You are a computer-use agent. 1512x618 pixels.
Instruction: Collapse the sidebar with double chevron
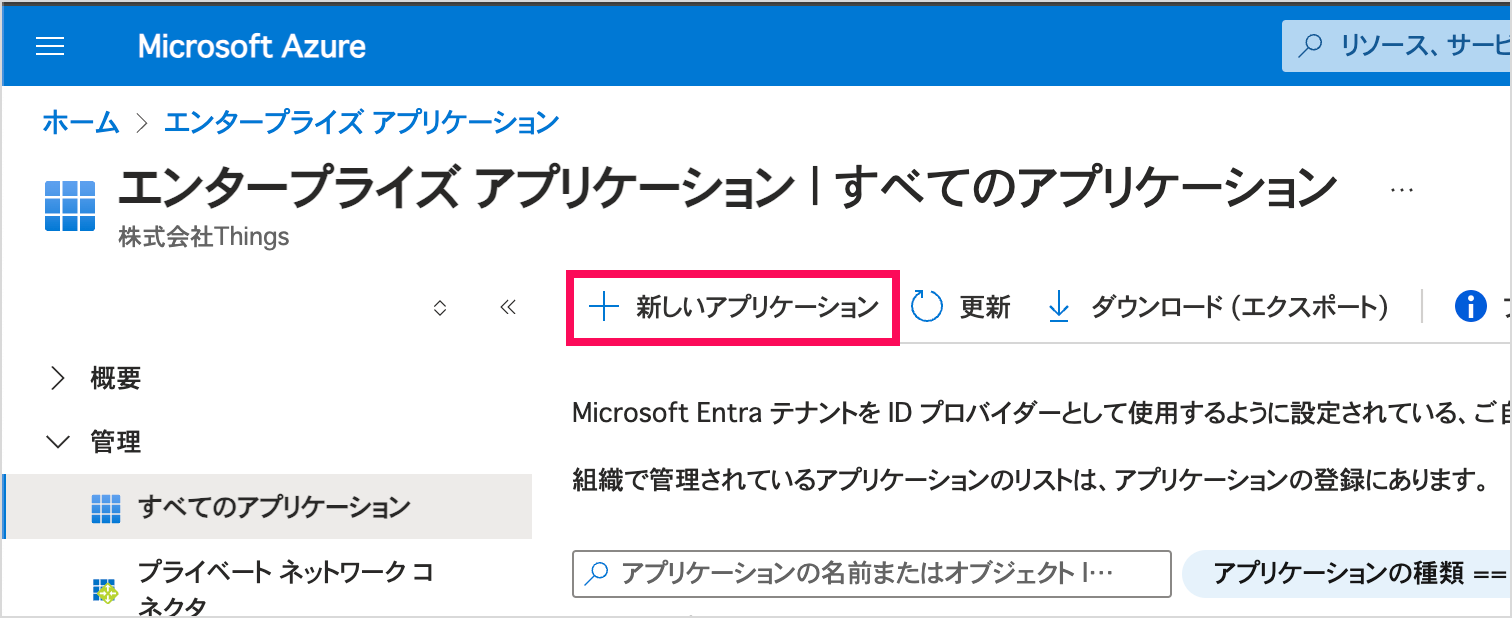pos(507,308)
